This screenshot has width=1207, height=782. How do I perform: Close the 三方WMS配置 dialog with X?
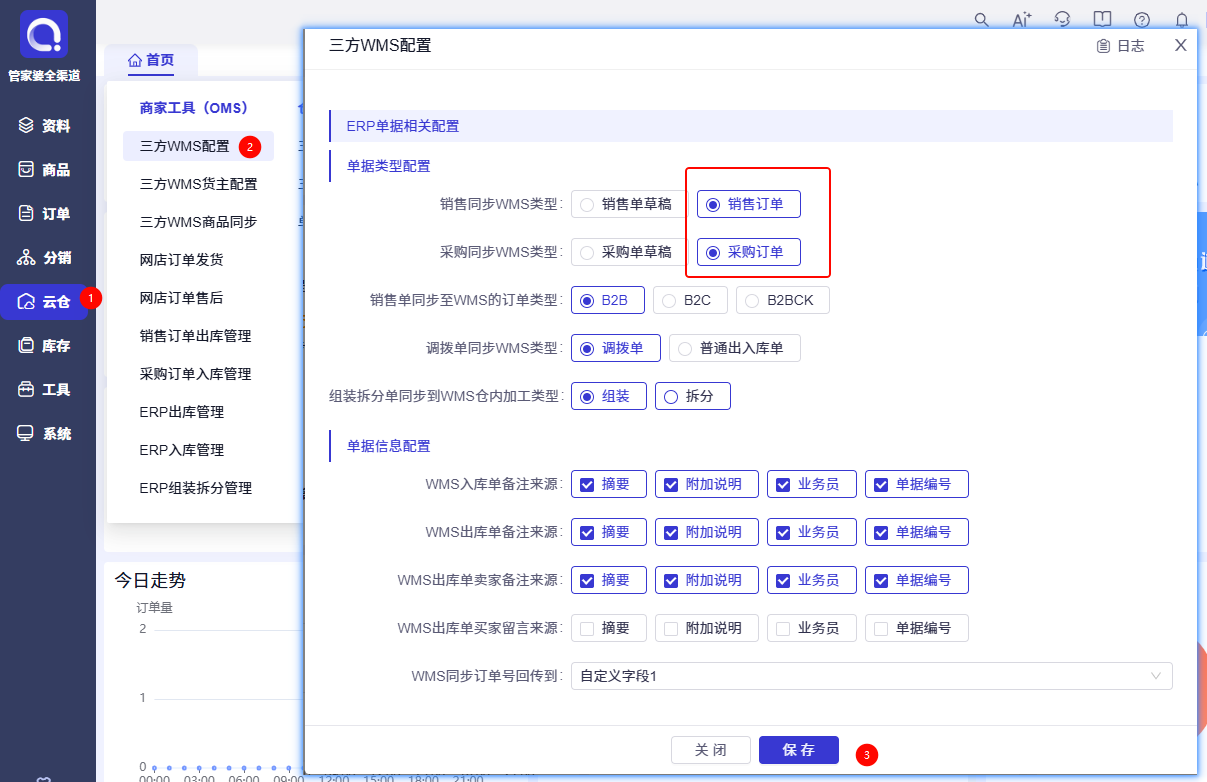coord(1180,45)
